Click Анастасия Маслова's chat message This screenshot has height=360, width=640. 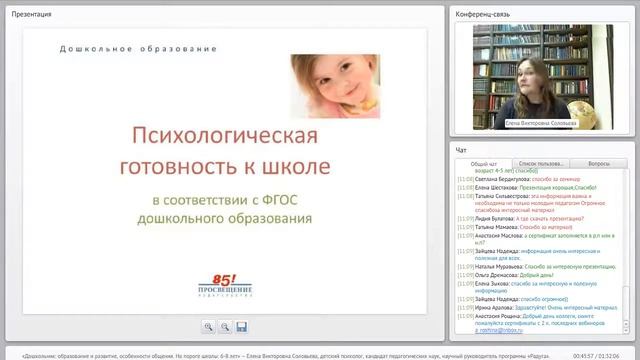536,239
